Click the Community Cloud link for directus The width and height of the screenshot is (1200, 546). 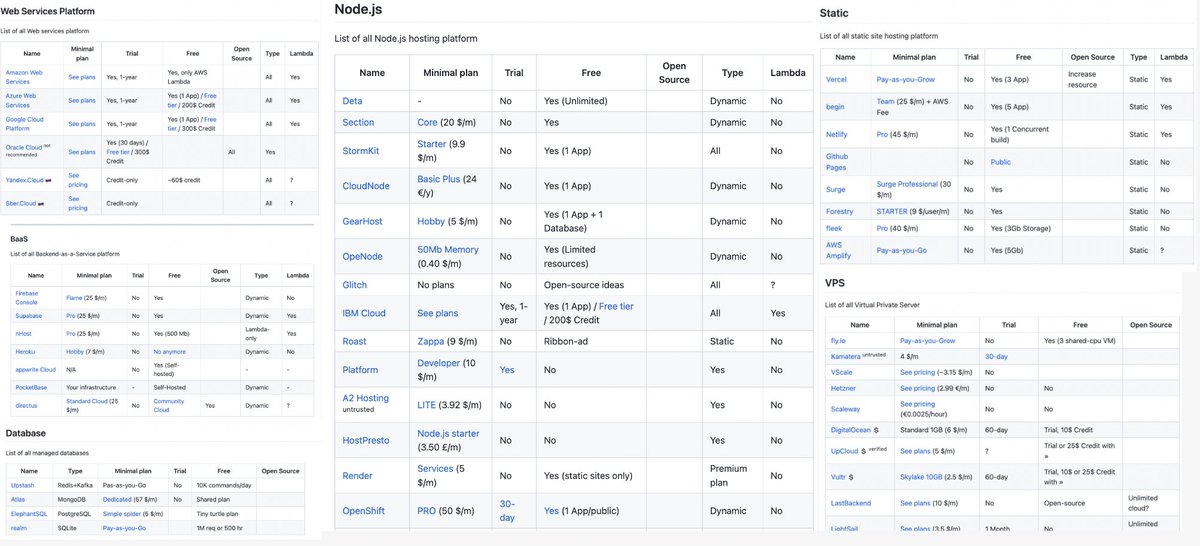click(169, 405)
